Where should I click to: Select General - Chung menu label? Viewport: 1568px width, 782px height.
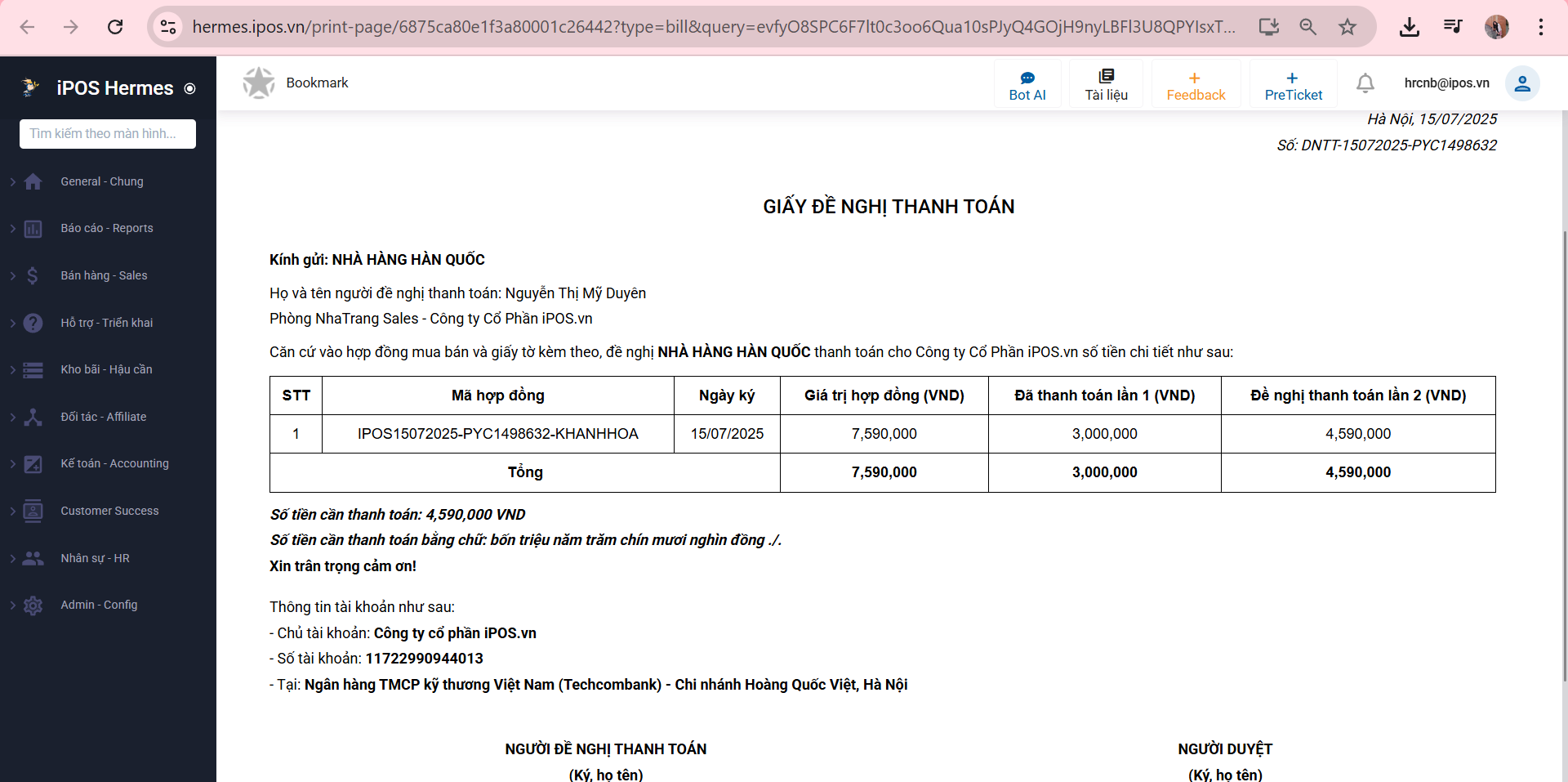(102, 181)
